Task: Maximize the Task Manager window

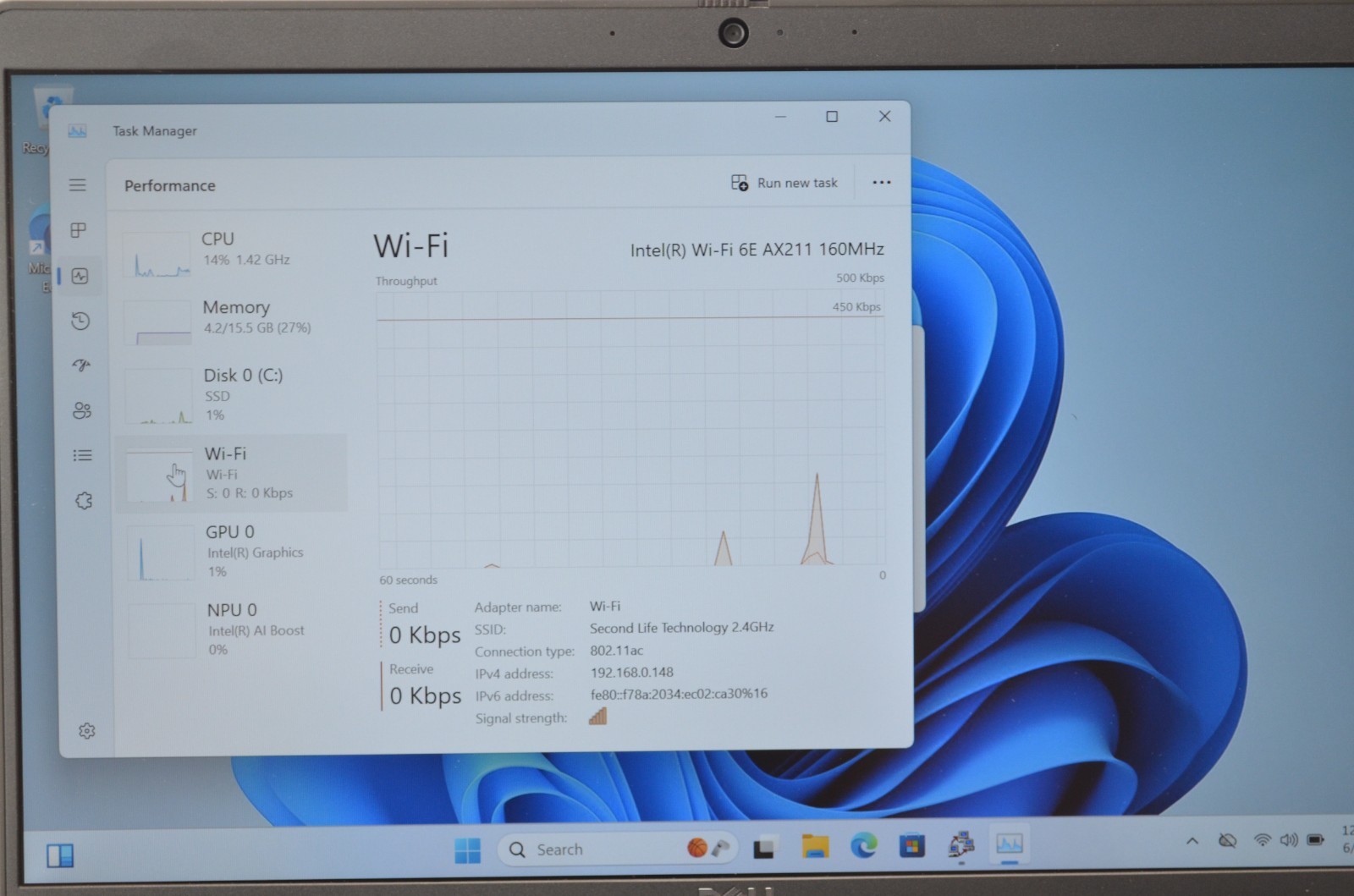Action: click(x=832, y=116)
